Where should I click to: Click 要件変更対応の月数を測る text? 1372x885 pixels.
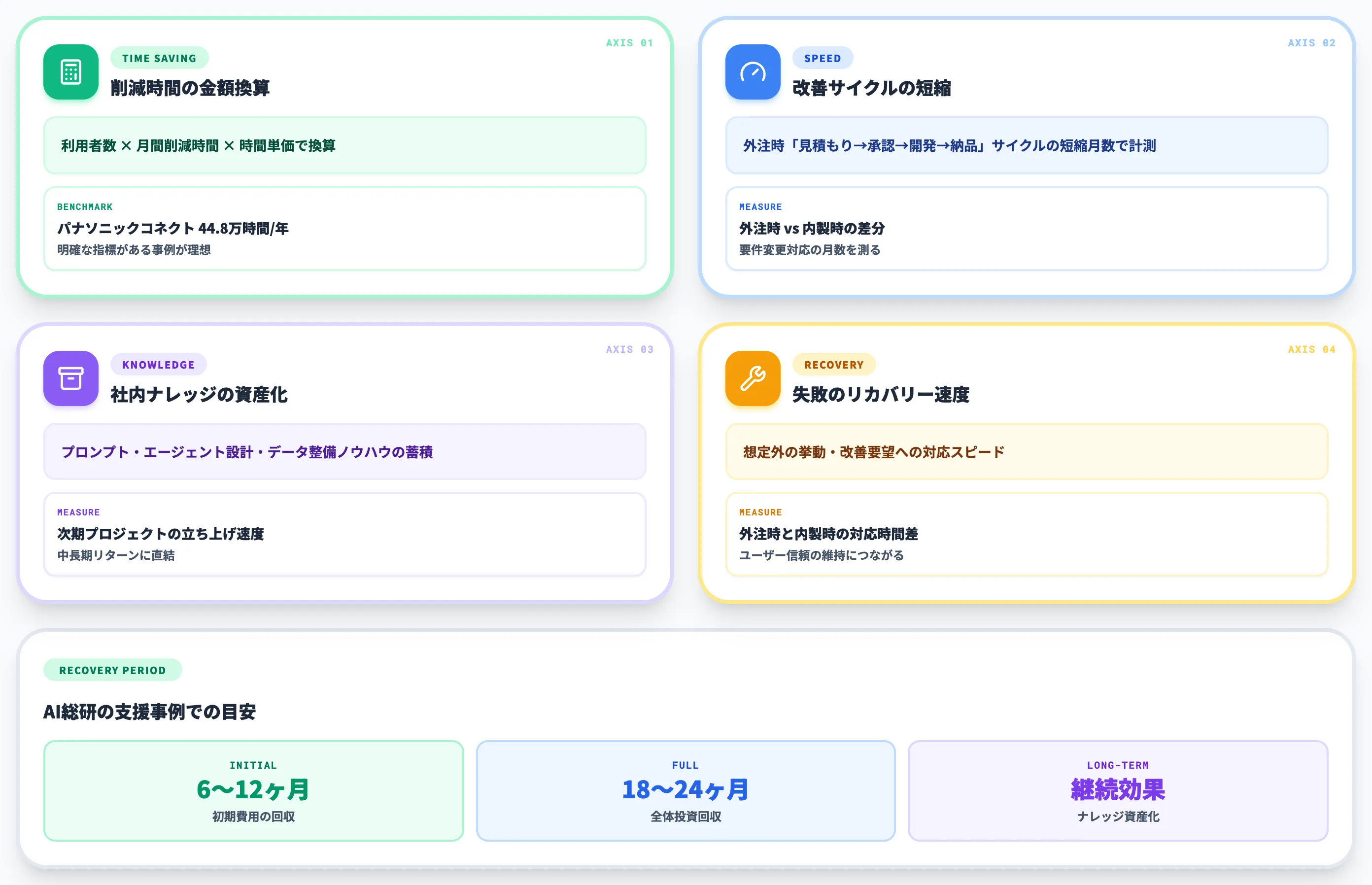pyautogui.click(x=809, y=250)
